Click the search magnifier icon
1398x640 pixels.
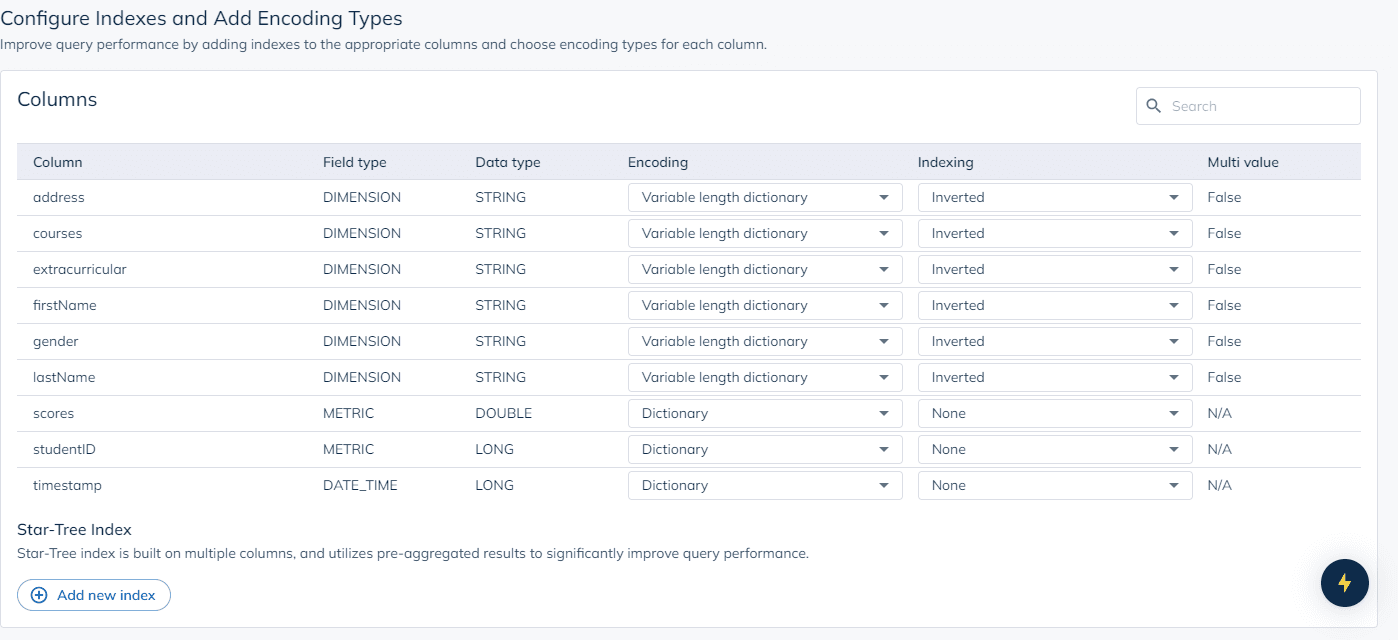(x=1154, y=105)
